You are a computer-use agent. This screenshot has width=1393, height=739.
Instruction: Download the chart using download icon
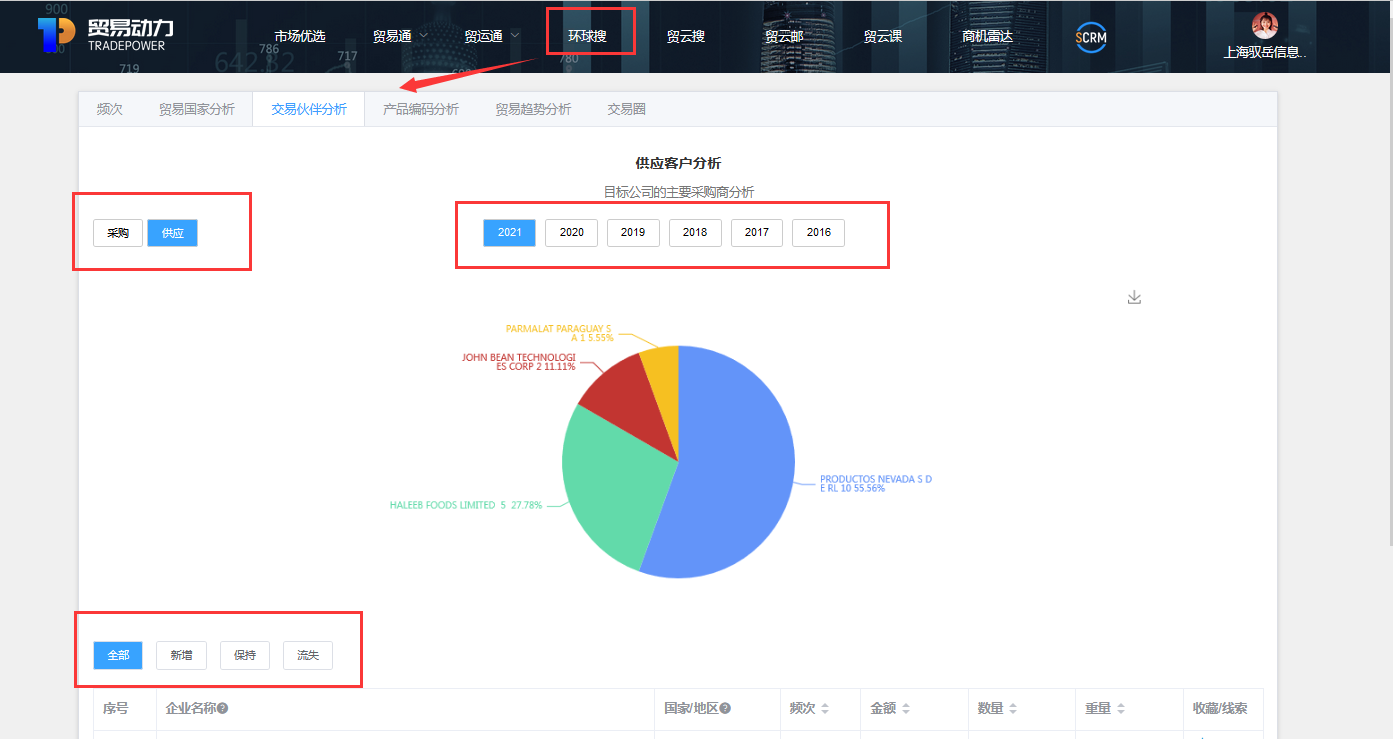pyautogui.click(x=1134, y=297)
